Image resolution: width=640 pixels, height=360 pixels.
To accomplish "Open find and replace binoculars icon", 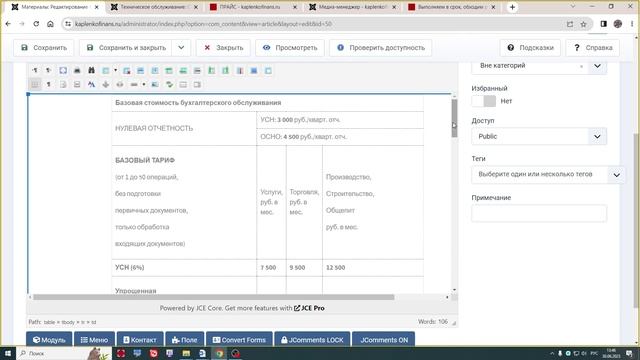I will coord(91,71).
